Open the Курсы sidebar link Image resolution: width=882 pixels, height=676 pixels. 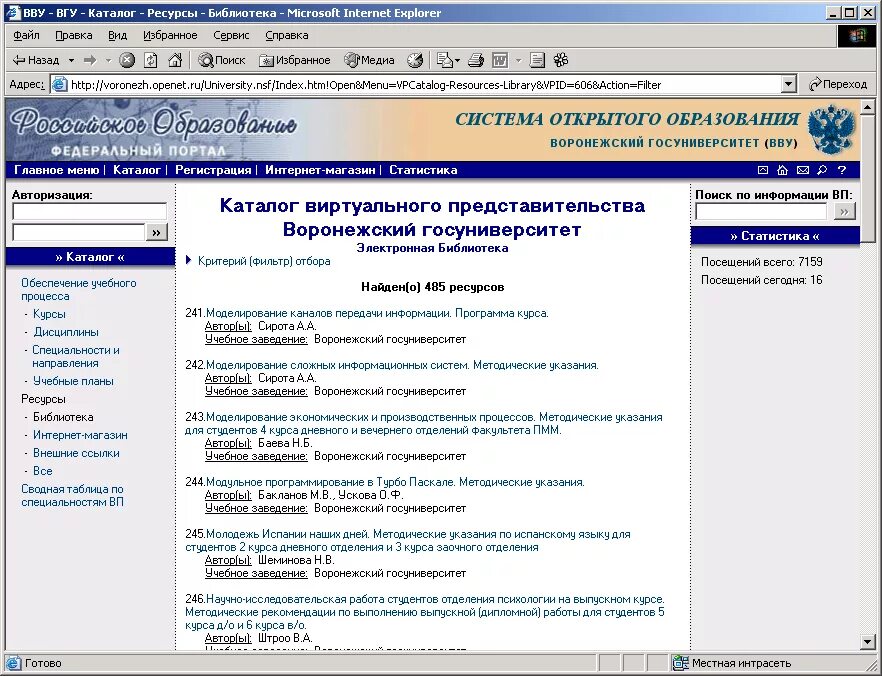[49, 314]
